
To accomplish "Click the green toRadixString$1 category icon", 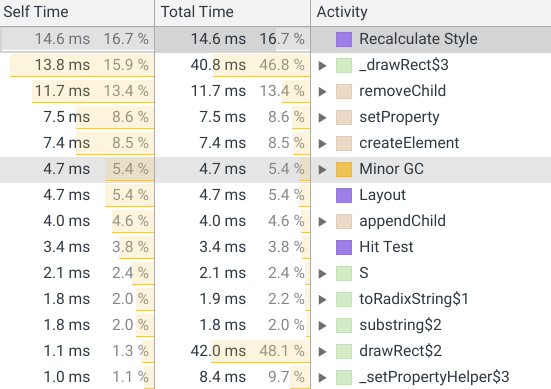I will 344,299.
